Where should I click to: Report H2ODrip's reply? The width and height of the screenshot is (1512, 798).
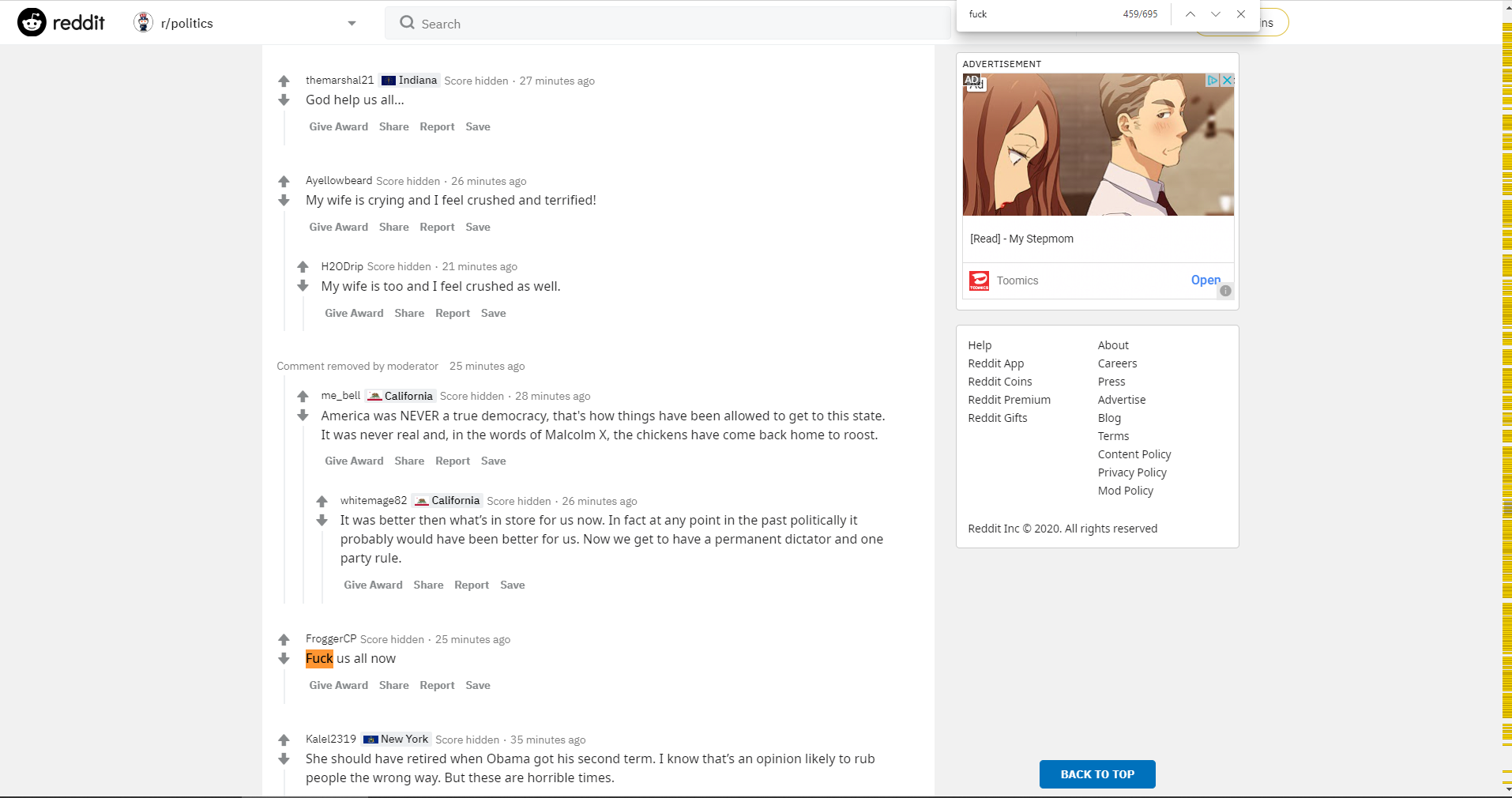[453, 313]
